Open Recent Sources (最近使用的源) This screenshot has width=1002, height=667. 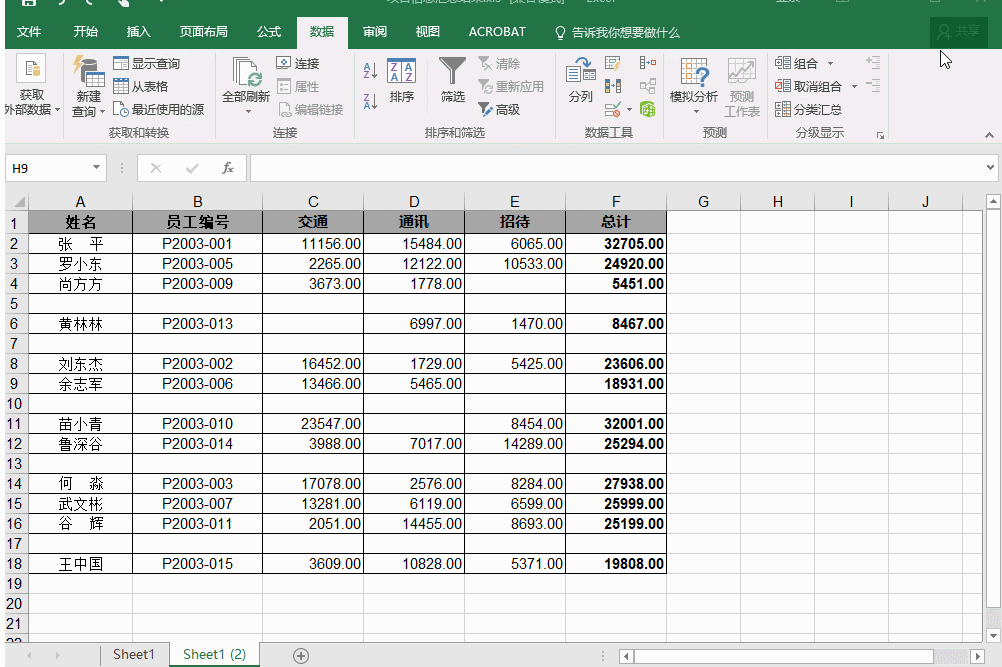158,109
